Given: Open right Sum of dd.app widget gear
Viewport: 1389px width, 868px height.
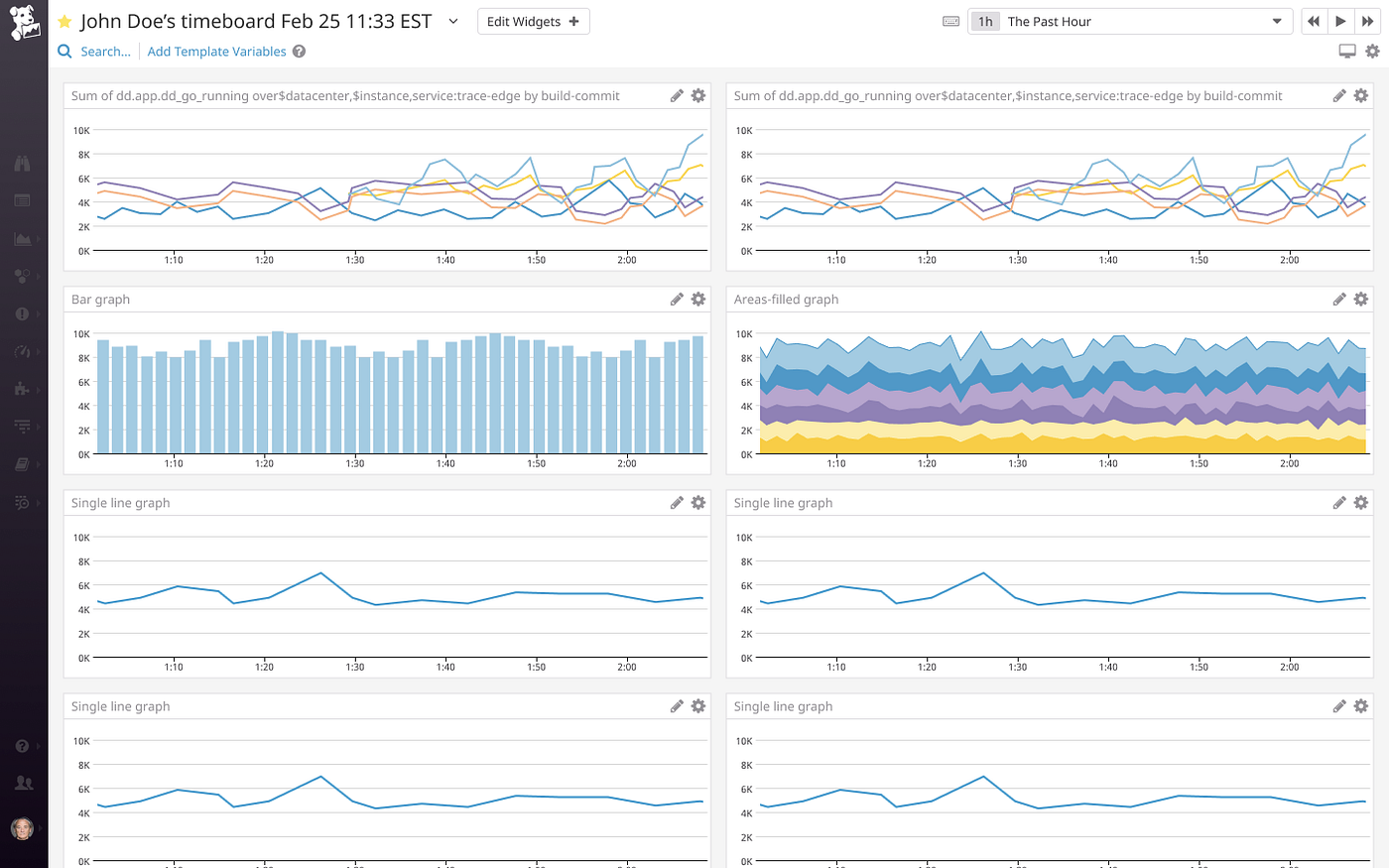Looking at the screenshot, I should point(1361,95).
